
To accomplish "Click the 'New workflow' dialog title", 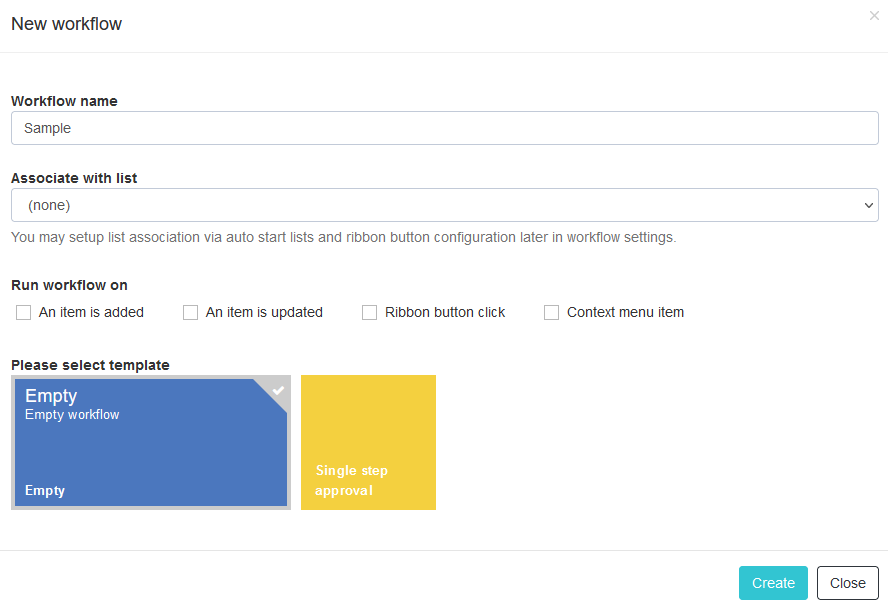I will pos(66,24).
